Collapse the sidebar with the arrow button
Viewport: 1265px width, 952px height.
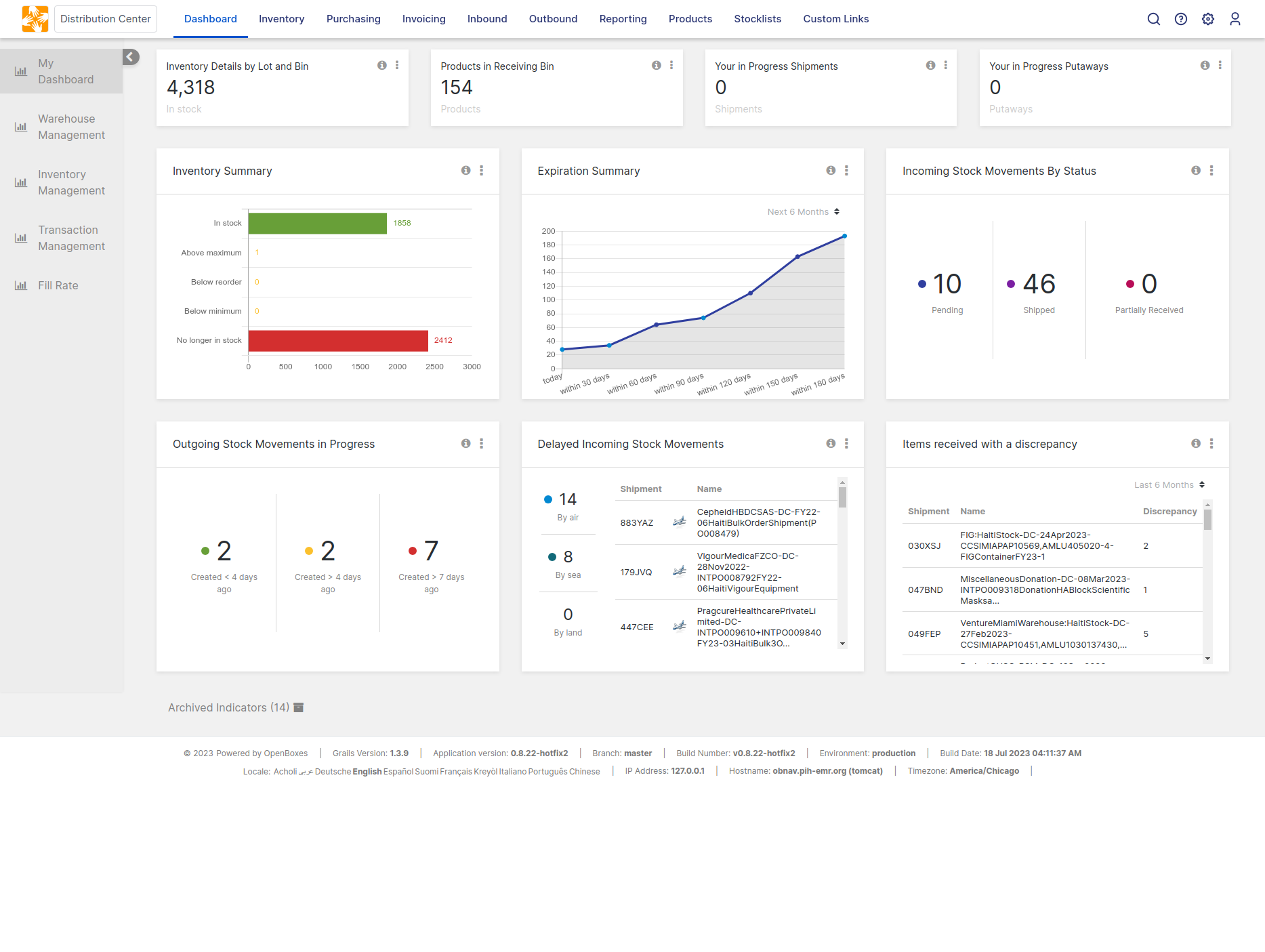click(131, 57)
